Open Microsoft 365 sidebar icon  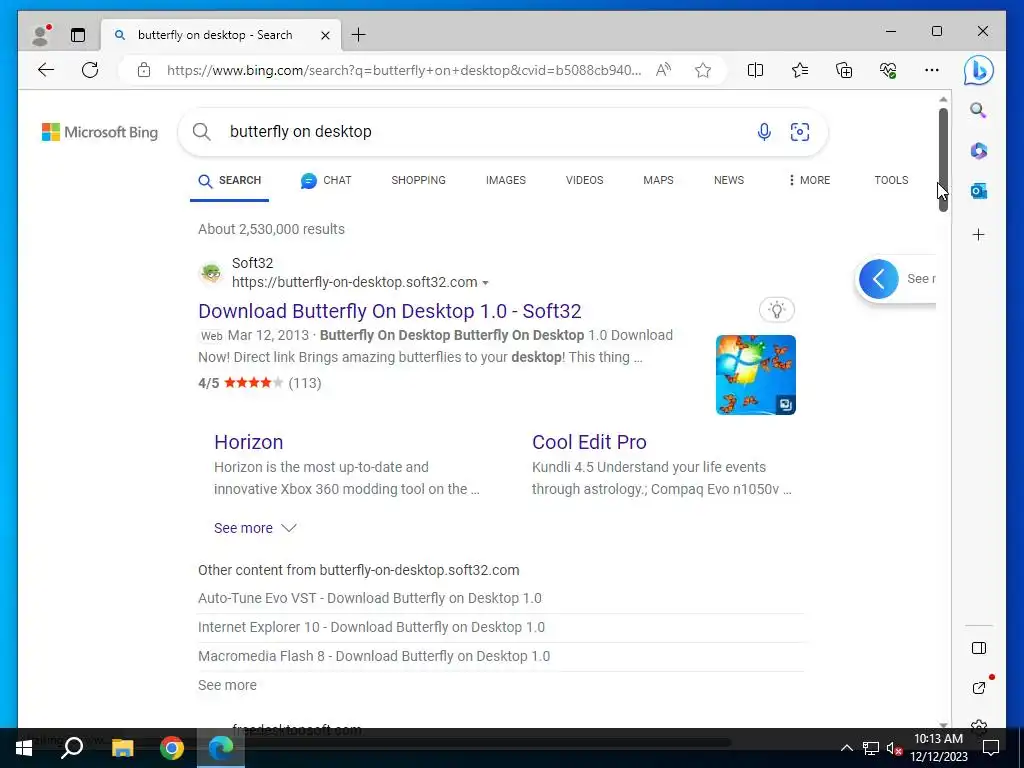(978, 151)
